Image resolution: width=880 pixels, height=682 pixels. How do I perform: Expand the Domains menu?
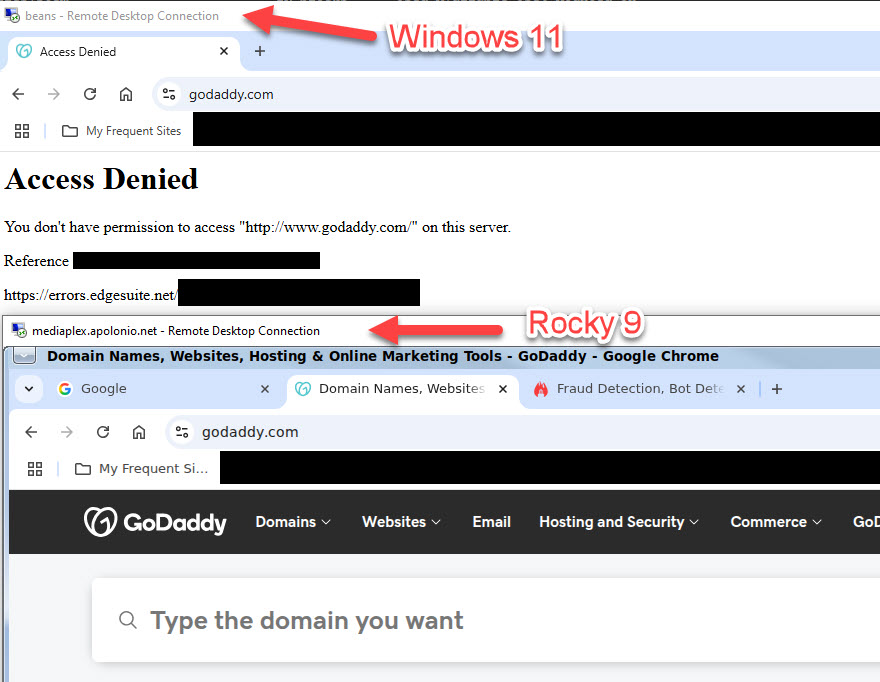(x=293, y=522)
